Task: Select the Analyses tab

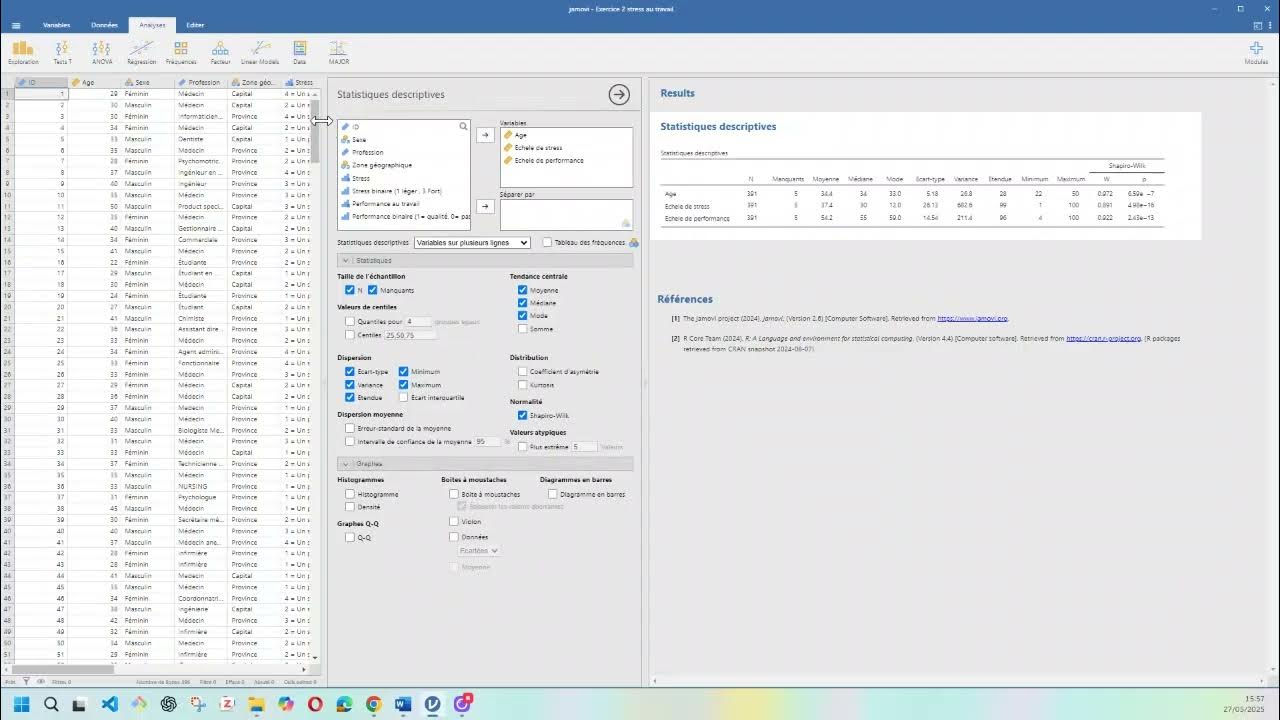Action: 152,25
